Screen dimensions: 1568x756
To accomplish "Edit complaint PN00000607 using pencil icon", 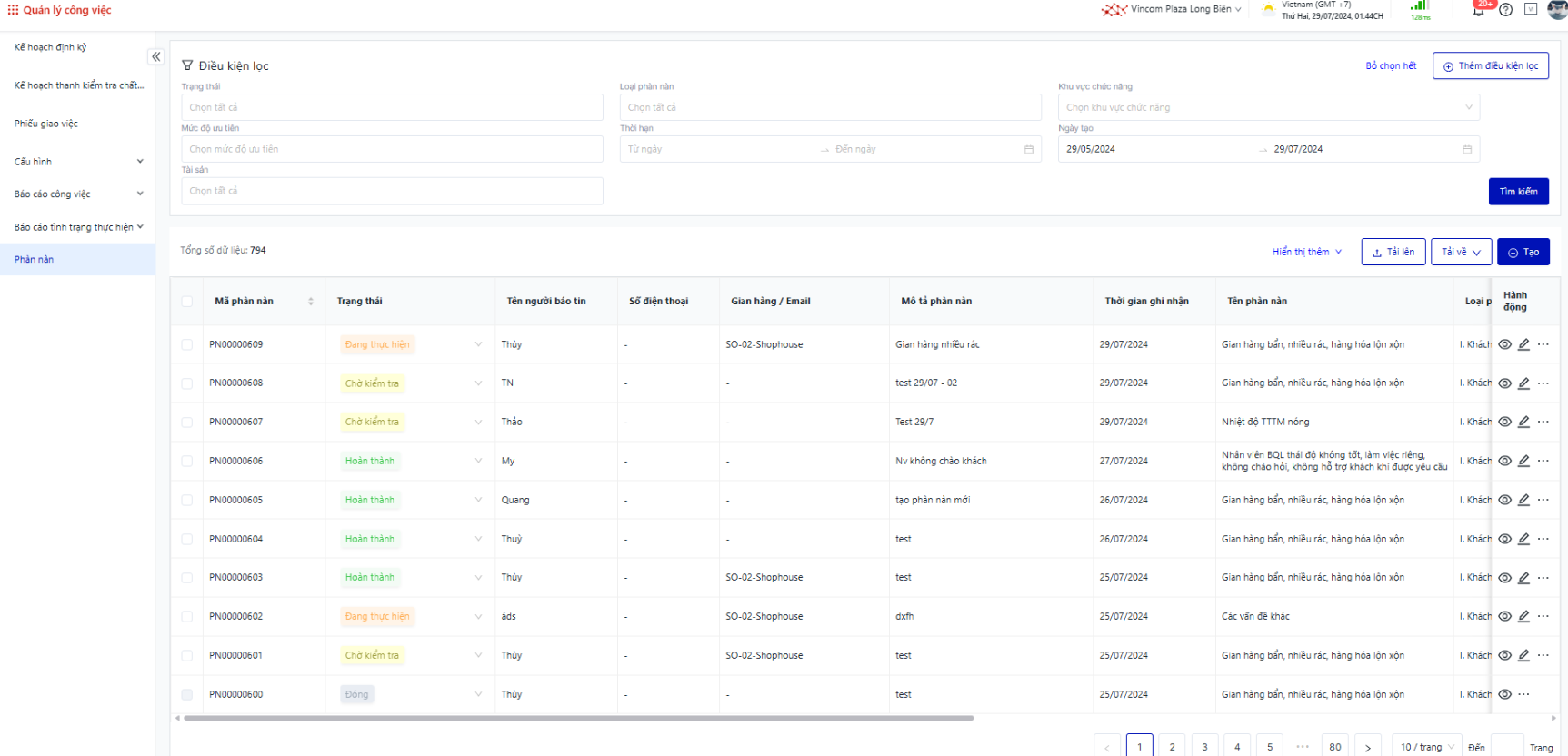I will pyautogui.click(x=1523, y=422).
